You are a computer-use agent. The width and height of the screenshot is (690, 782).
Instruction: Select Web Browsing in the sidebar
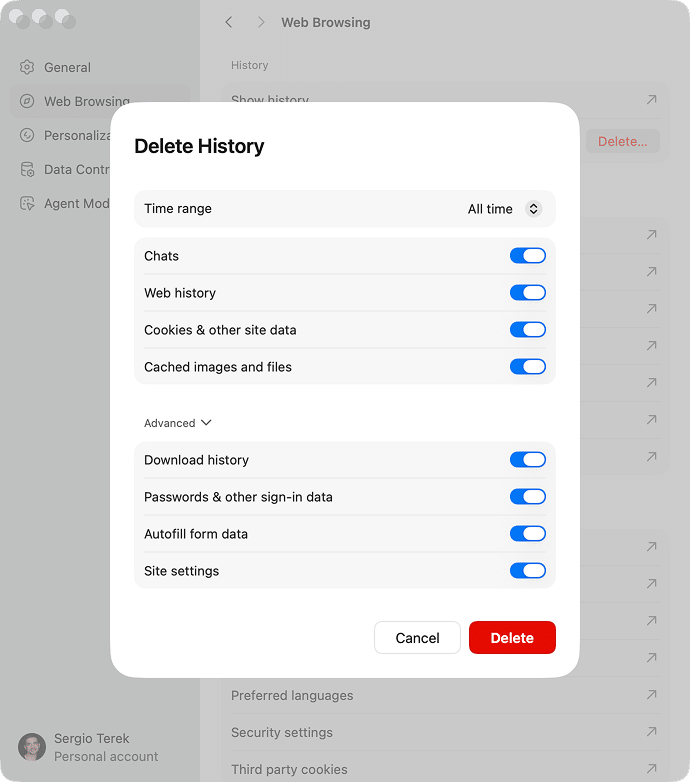pyautogui.click(x=100, y=101)
